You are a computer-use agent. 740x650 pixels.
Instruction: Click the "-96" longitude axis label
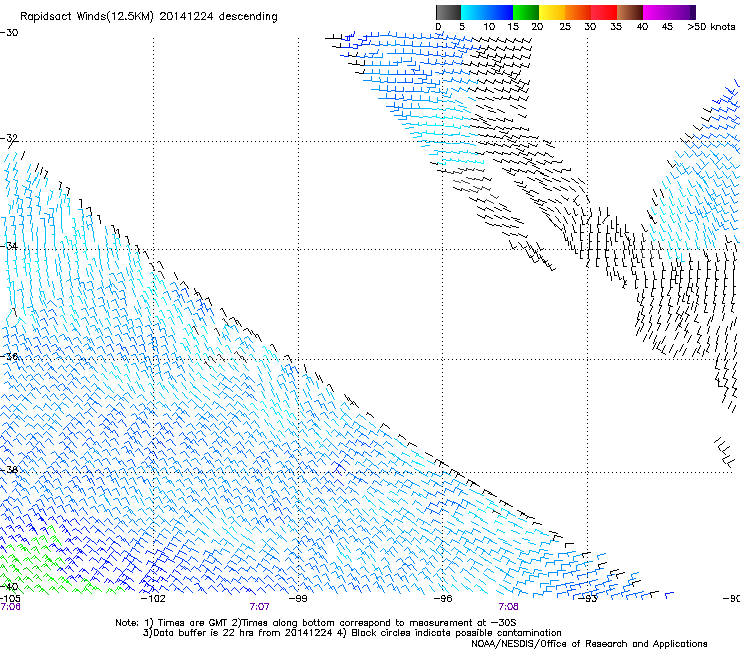(x=443, y=599)
